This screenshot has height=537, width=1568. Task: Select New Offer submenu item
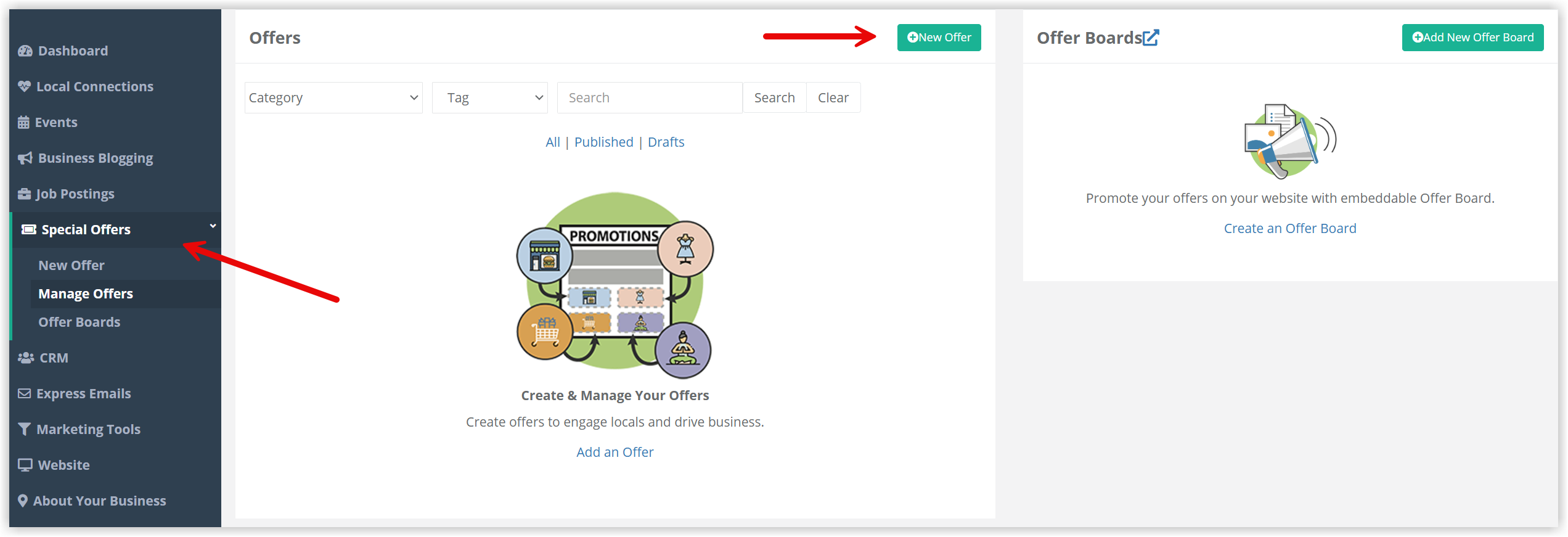[71, 266]
